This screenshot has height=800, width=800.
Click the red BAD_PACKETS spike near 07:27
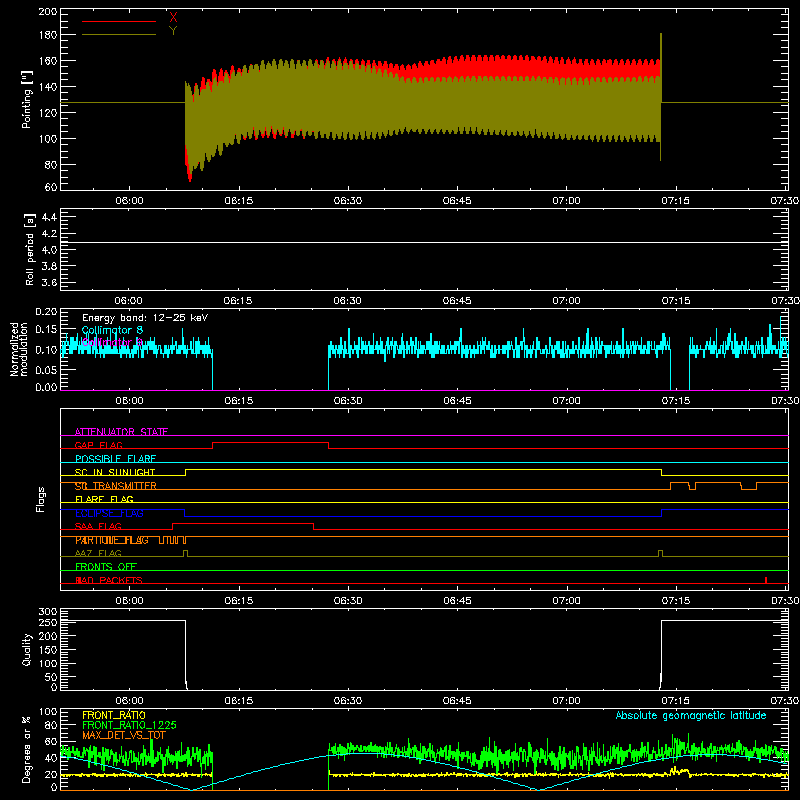766,580
